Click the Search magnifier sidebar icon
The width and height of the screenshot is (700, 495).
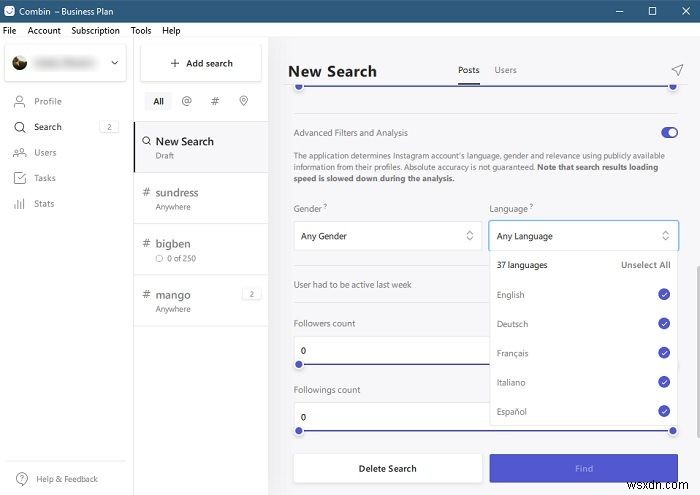[19, 127]
